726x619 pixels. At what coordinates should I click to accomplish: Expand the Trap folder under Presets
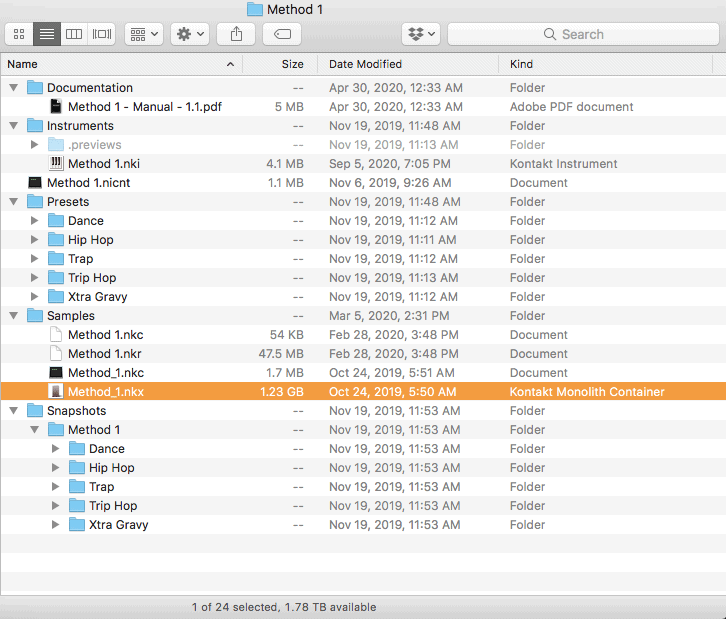pyautogui.click(x=35, y=258)
